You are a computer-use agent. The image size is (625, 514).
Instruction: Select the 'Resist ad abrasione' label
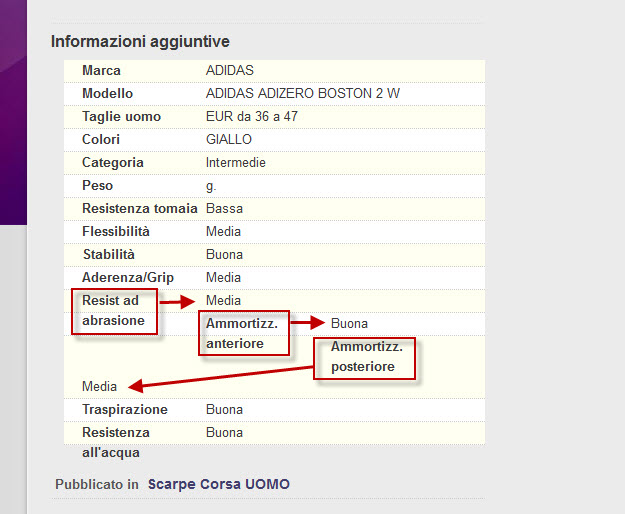point(113,311)
